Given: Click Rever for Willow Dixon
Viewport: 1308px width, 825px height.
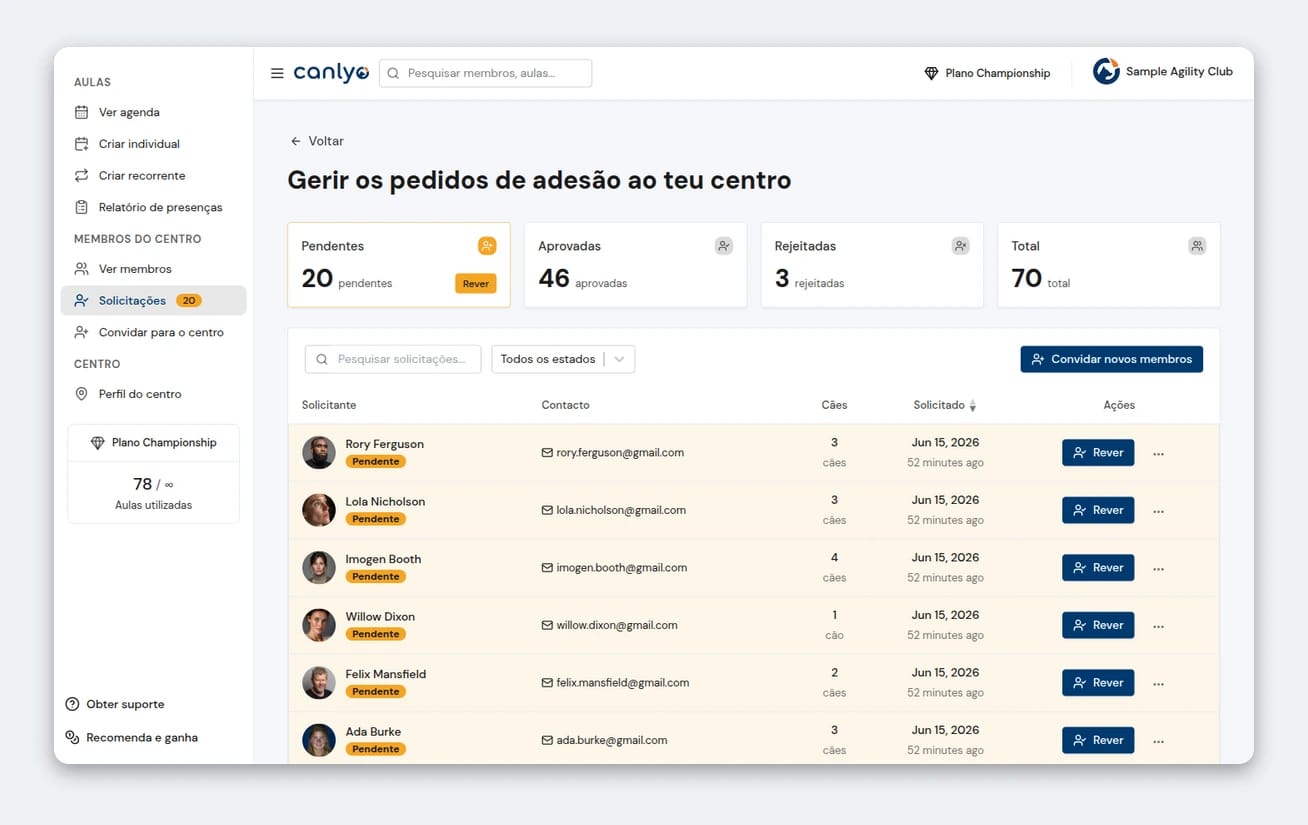Looking at the screenshot, I should click(1098, 625).
